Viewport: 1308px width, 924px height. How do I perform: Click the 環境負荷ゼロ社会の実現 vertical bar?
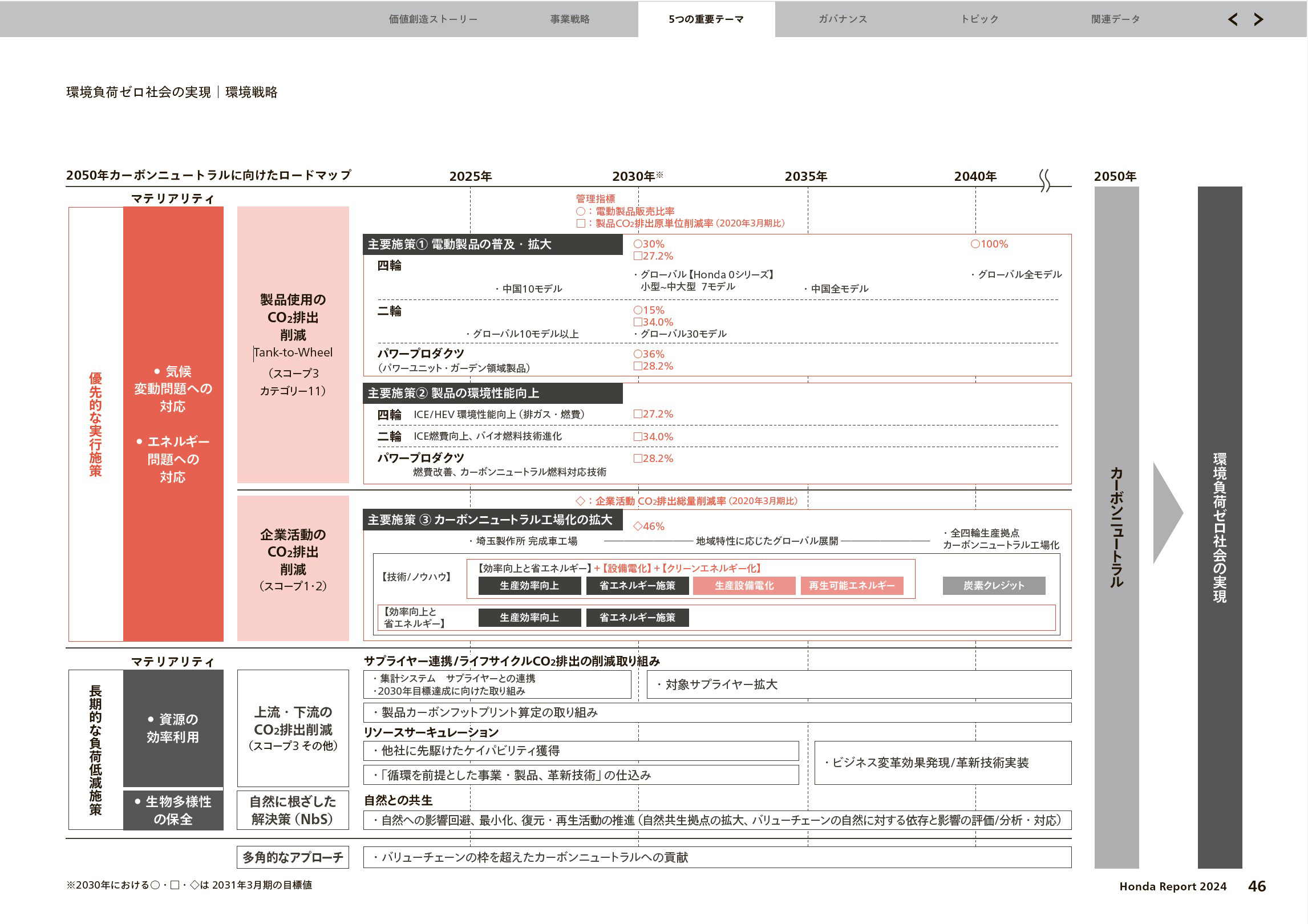[x=1220, y=528]
